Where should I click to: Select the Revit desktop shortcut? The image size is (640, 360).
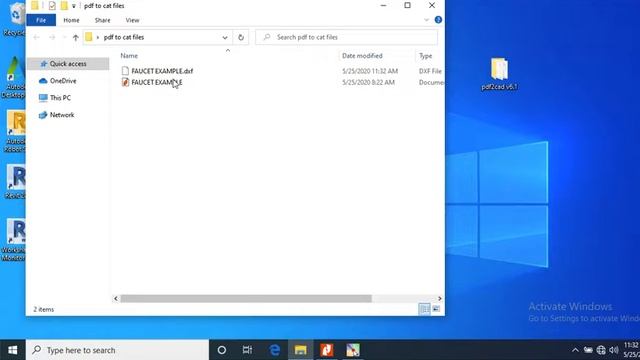coord(16,182)
